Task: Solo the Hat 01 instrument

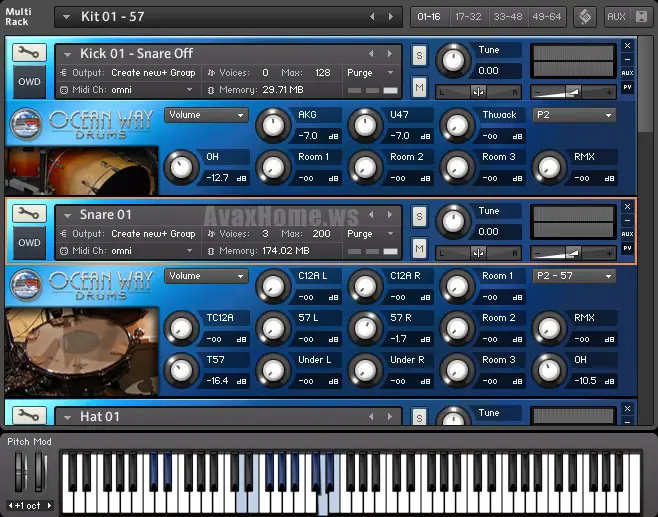Action: 419,417
